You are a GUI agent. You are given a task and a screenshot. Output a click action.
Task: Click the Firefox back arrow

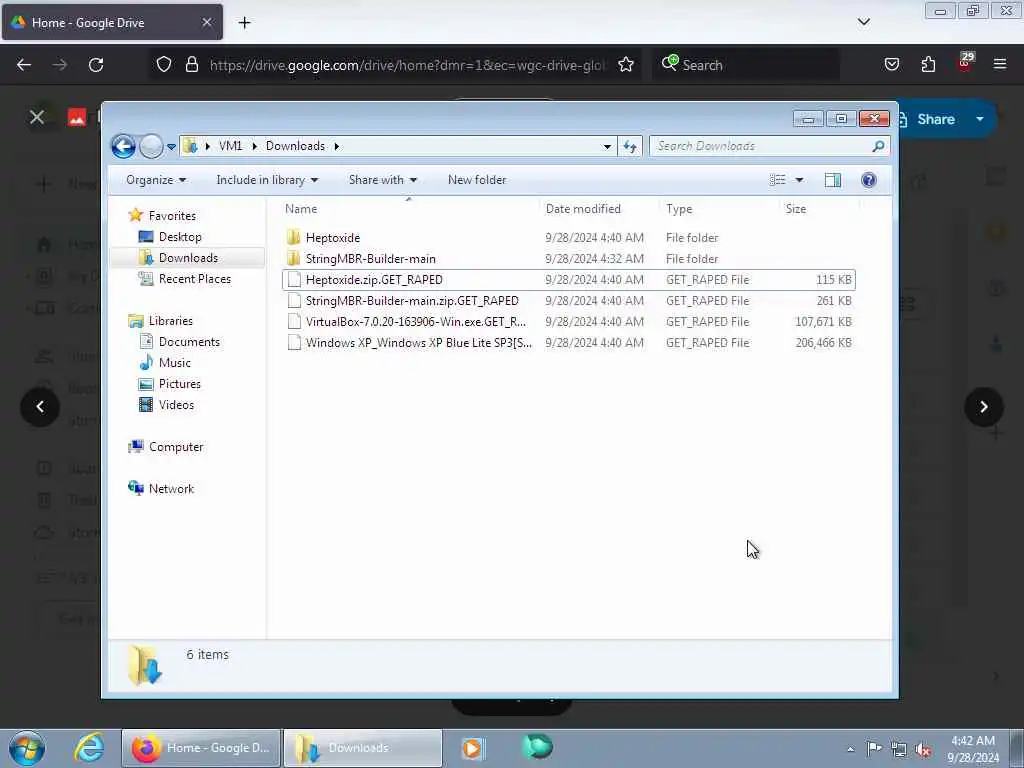pos(24,65)
